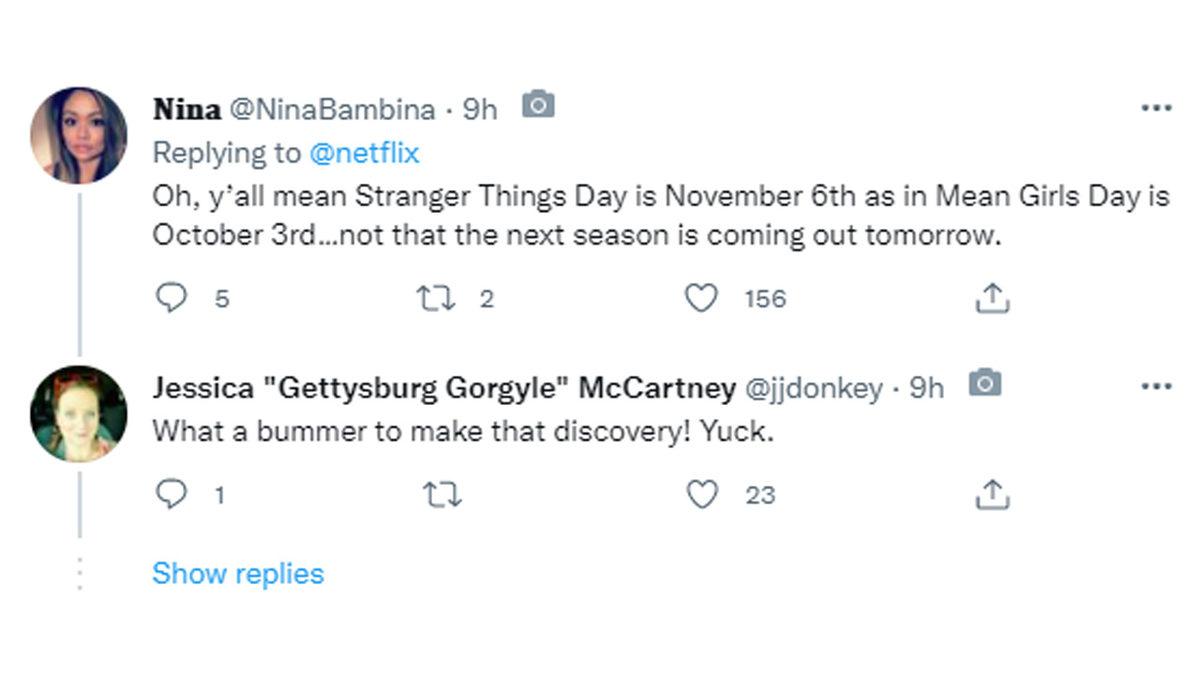Expand the thread with Show replies
The width and height of the screenshot is (1200, 675).
[x=238, y=574]
